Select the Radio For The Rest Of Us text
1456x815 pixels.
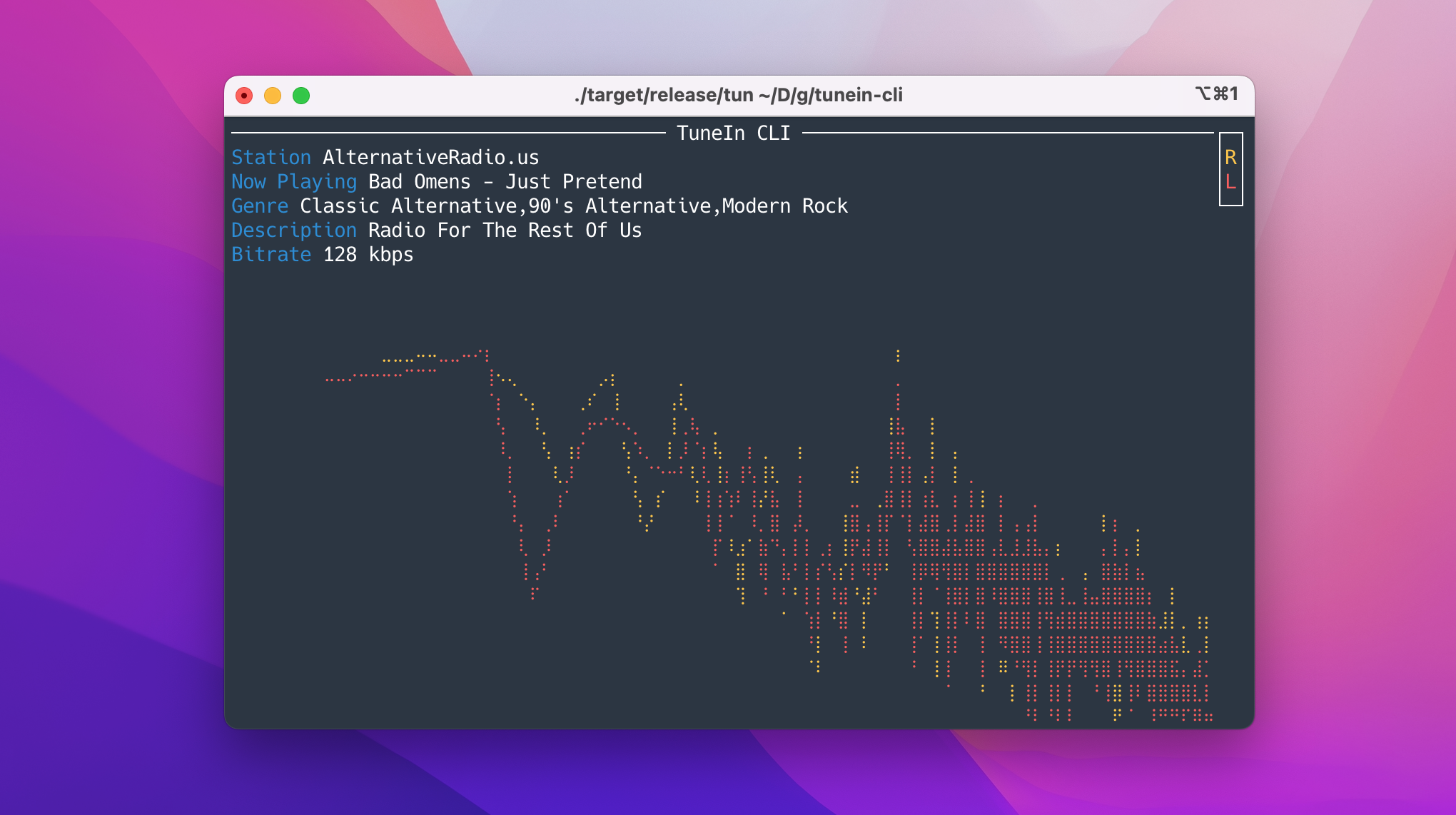coord(505,231)
